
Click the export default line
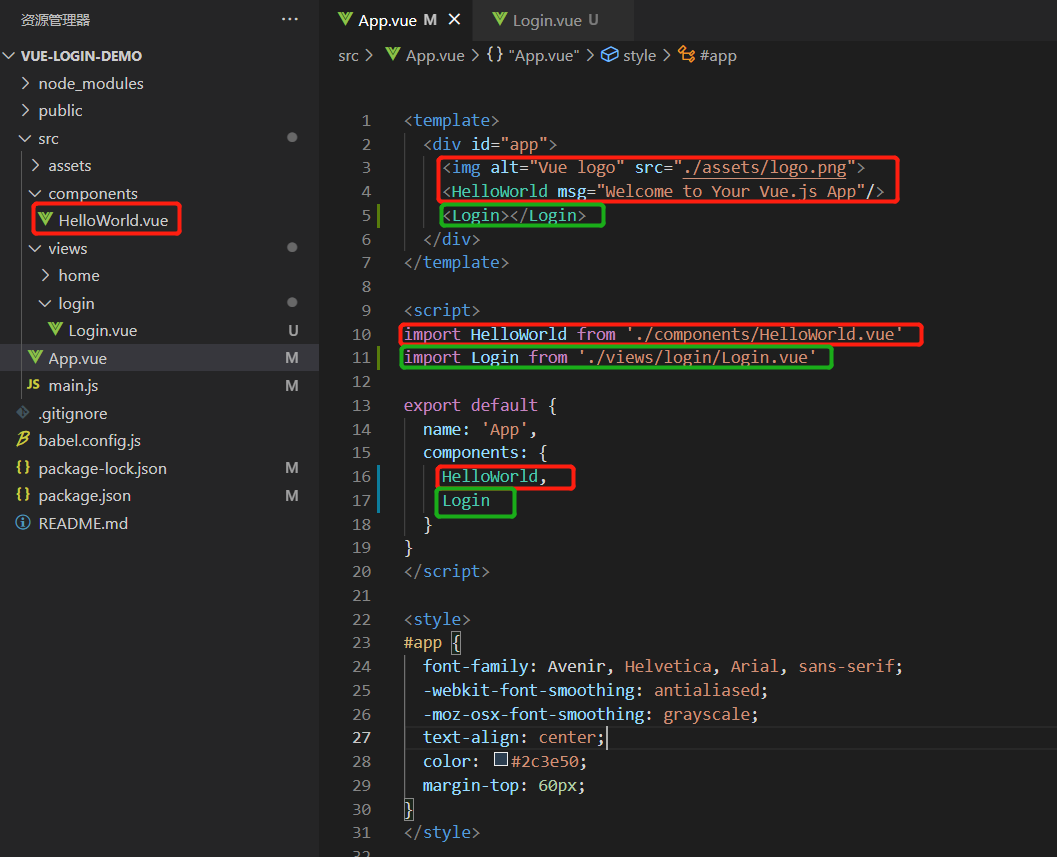480,406
